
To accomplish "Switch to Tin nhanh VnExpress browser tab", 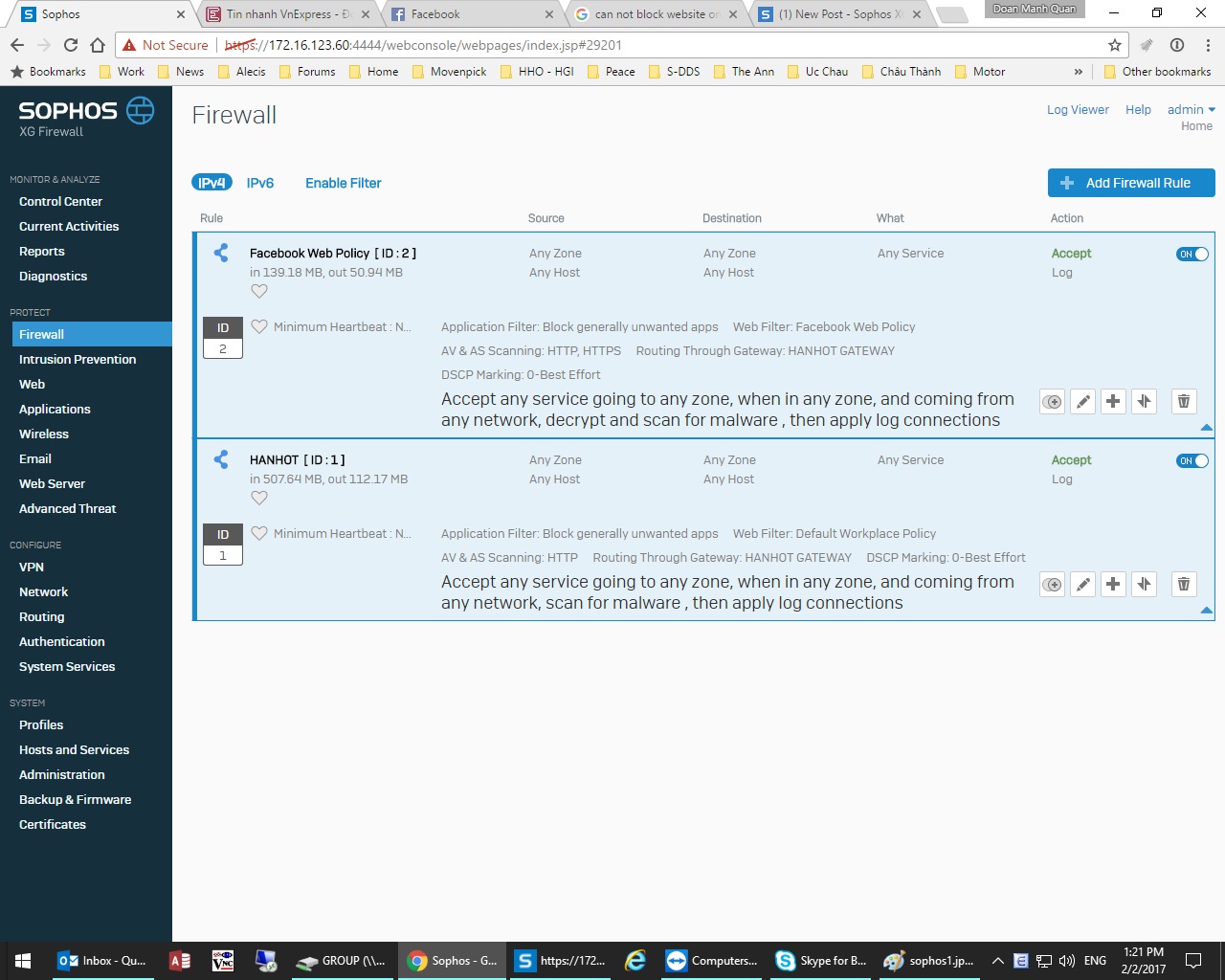I will point(288,14).
